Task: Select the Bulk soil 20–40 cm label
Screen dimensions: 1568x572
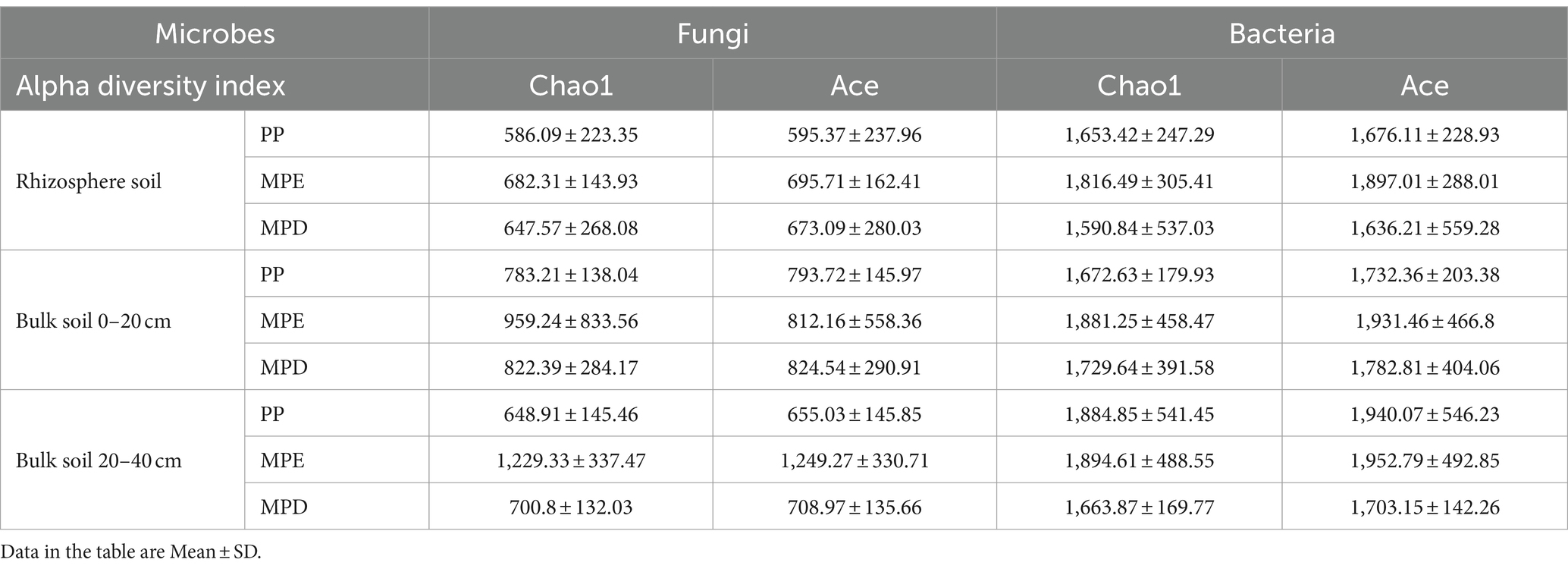Action: [x=99, y=460]
